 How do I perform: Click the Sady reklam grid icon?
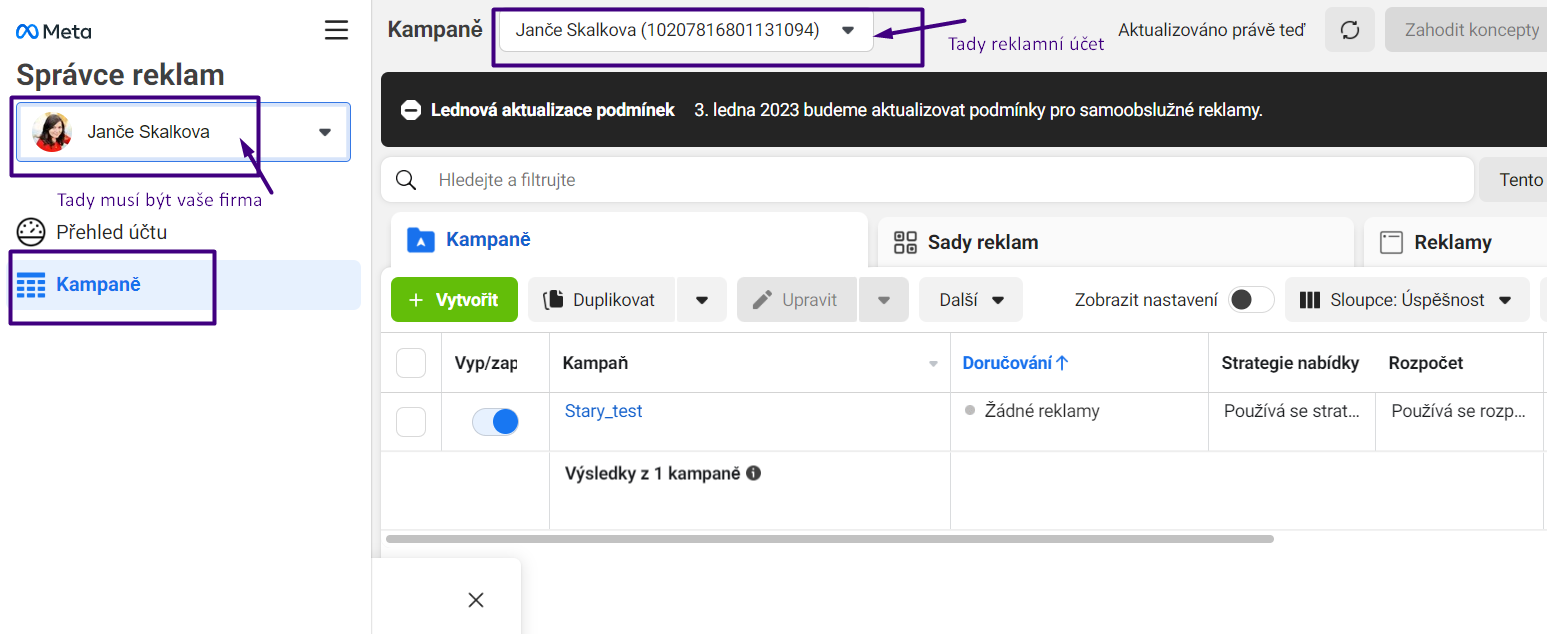point(905,242)
